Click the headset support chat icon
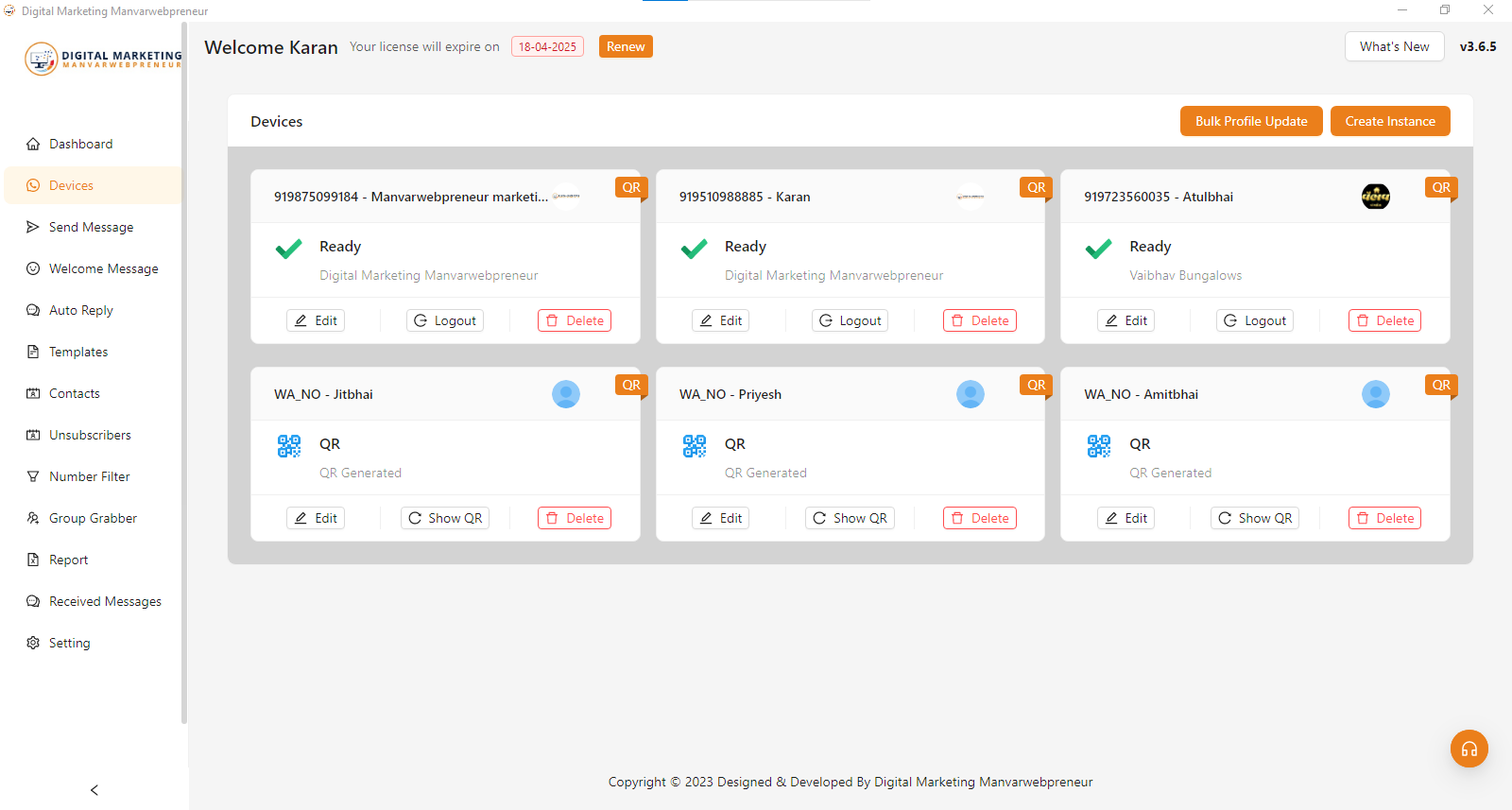Viewport: 1512px width, 810px height. (1469, 749)
